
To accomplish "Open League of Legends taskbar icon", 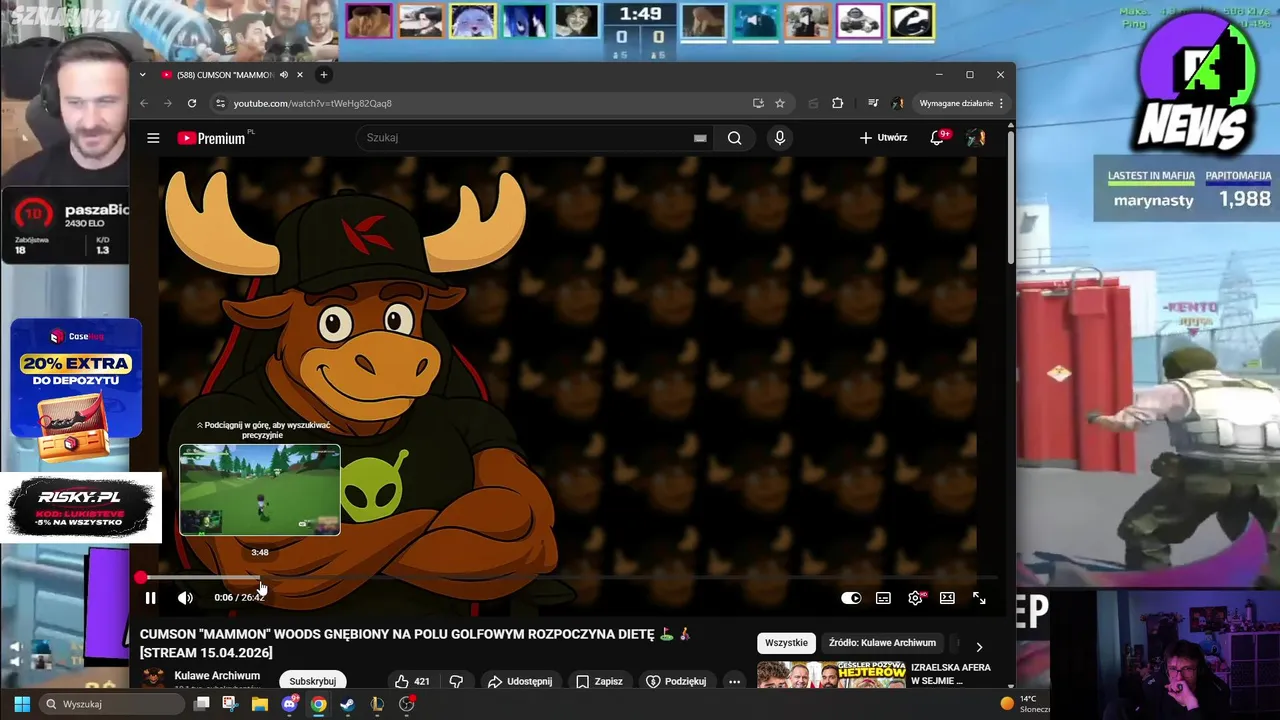I will (x=377, y=704).
